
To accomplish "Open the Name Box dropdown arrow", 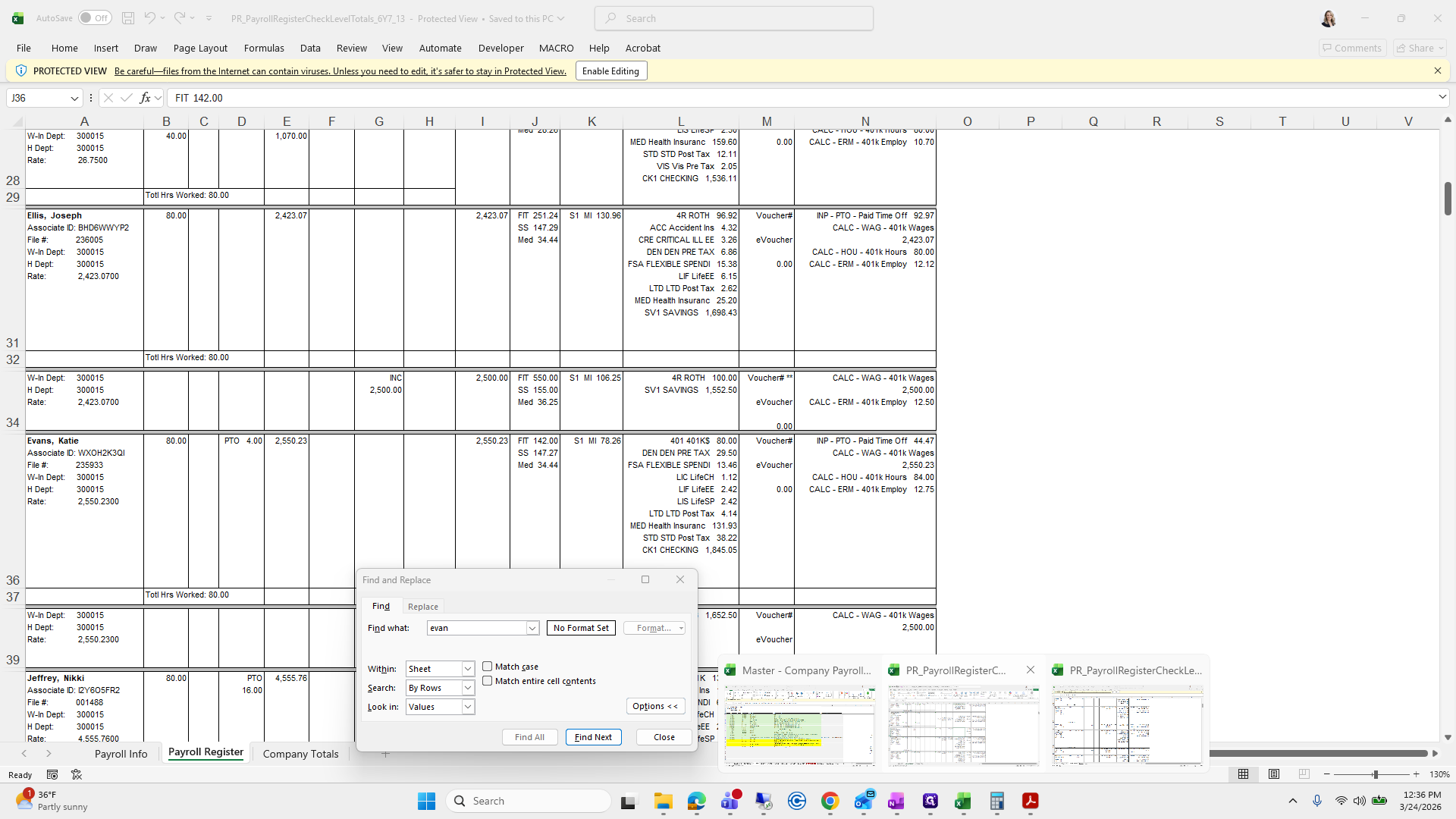I will [74, 98].
